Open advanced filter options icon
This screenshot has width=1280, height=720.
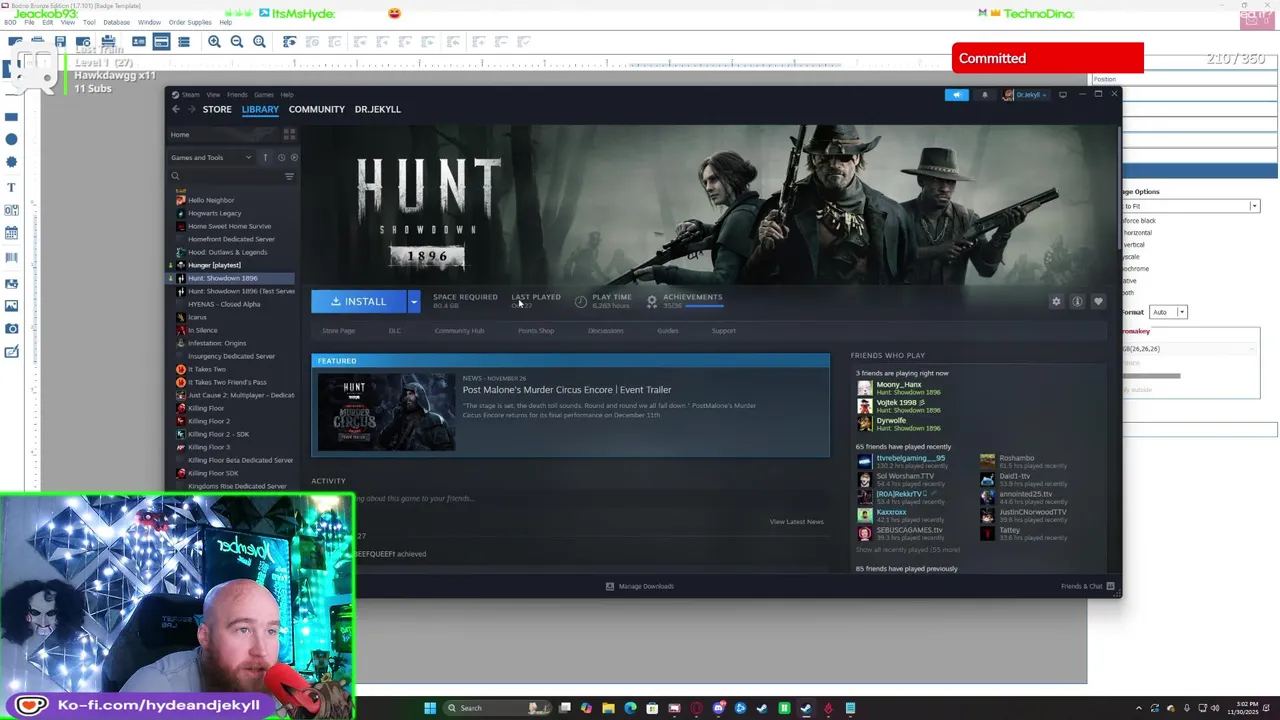(x=289, y=176)
